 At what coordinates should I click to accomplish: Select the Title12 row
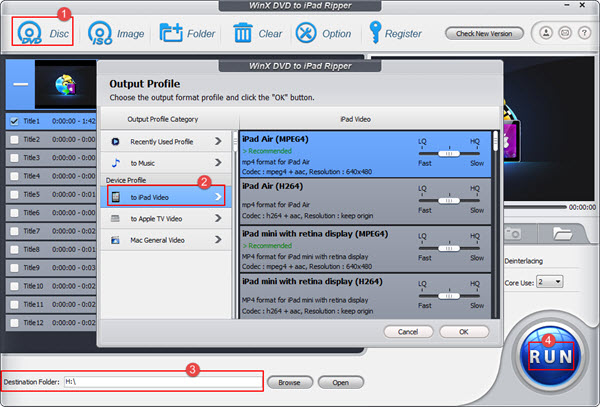(x=51, y=323)
